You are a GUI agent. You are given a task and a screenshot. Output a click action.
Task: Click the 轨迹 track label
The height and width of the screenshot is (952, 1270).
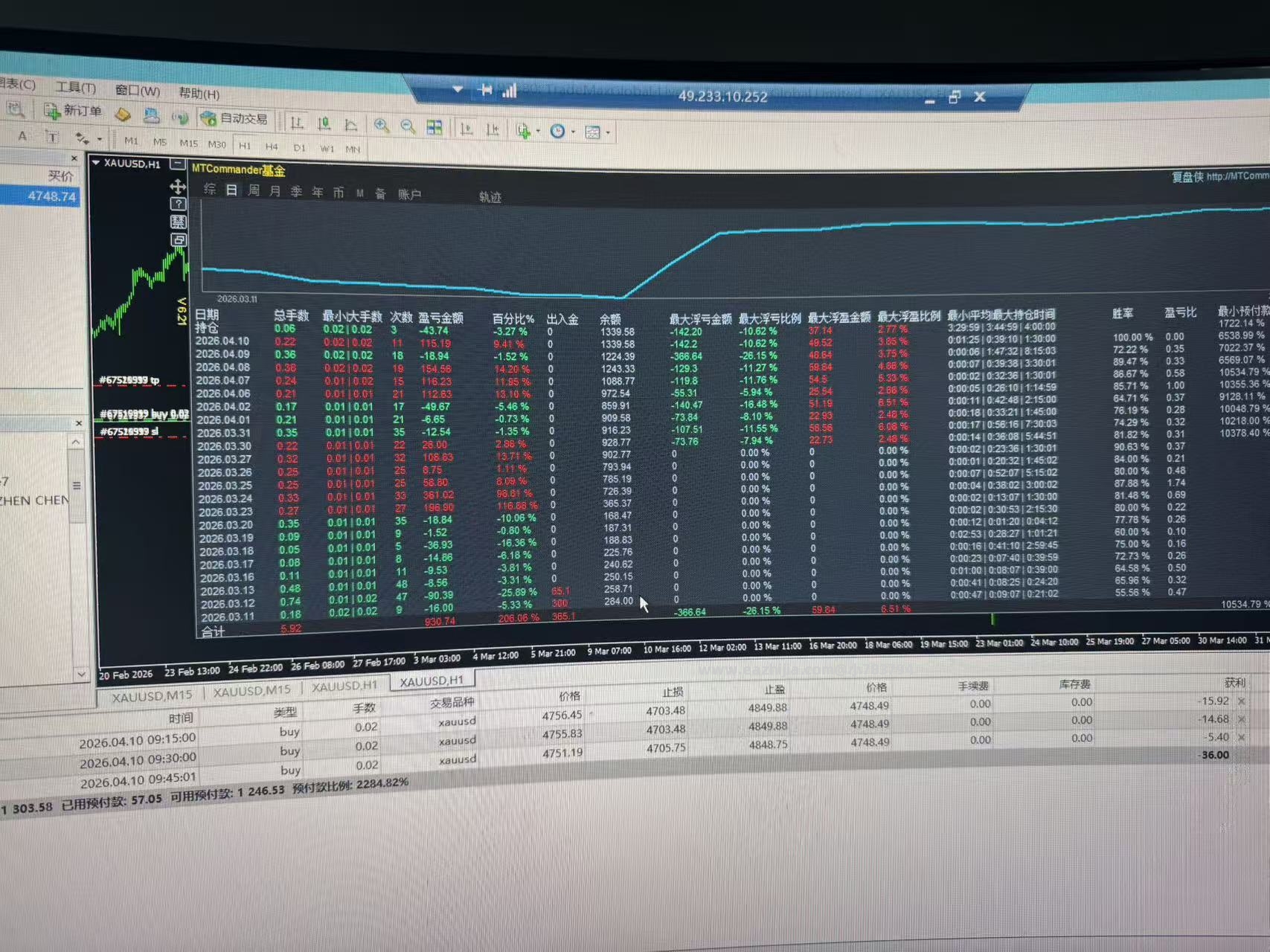(x=490, y=197)
